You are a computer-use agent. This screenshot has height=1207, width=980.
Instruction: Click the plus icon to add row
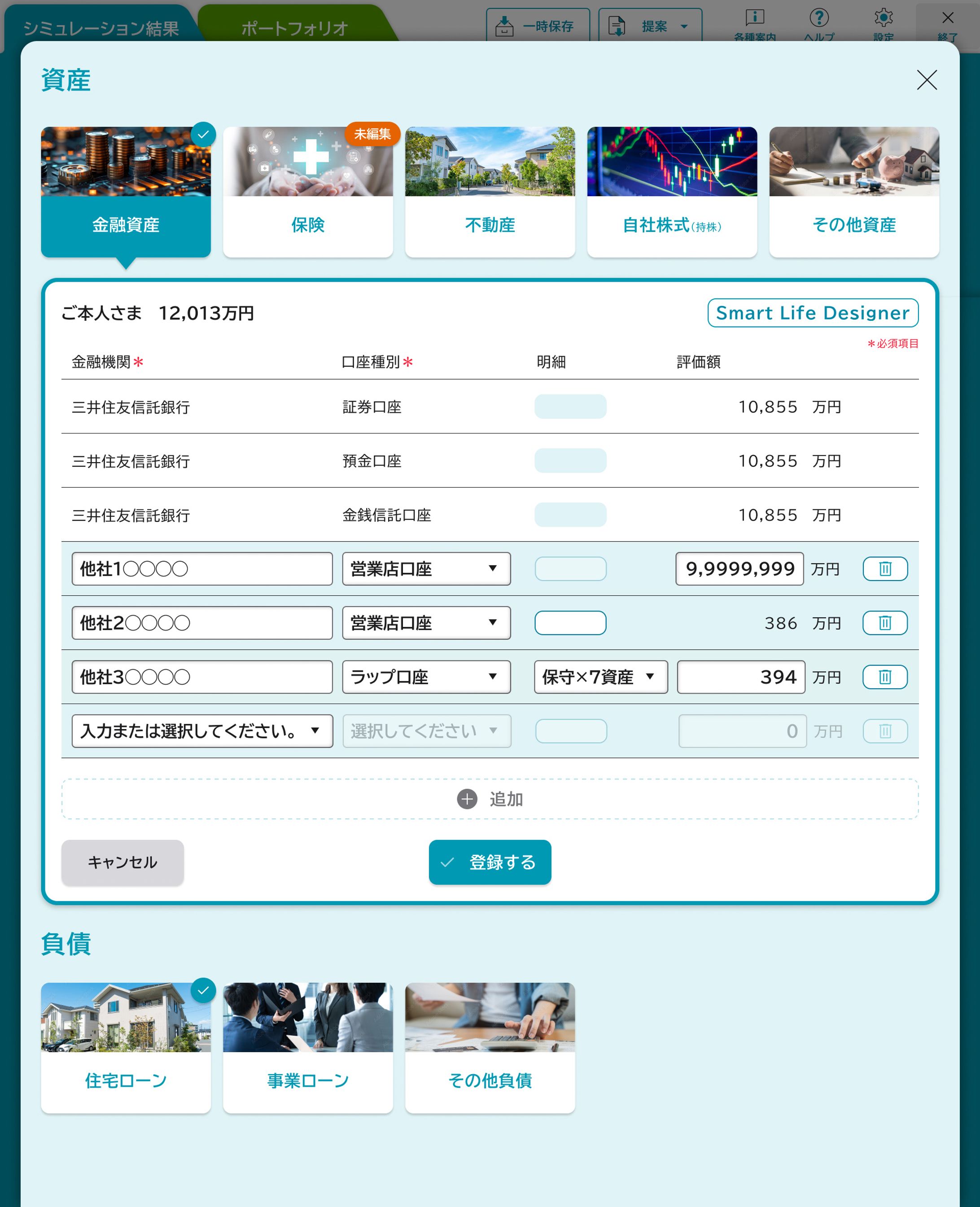click(467, 799)
